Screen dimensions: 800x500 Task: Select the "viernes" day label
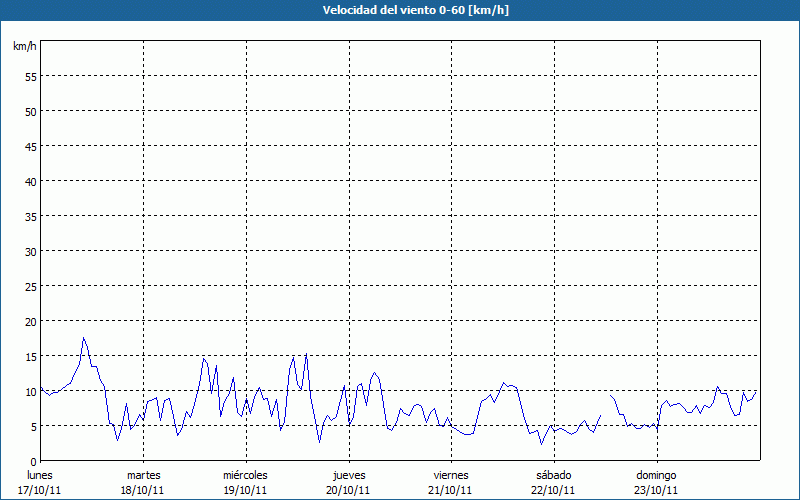point(451,475)
